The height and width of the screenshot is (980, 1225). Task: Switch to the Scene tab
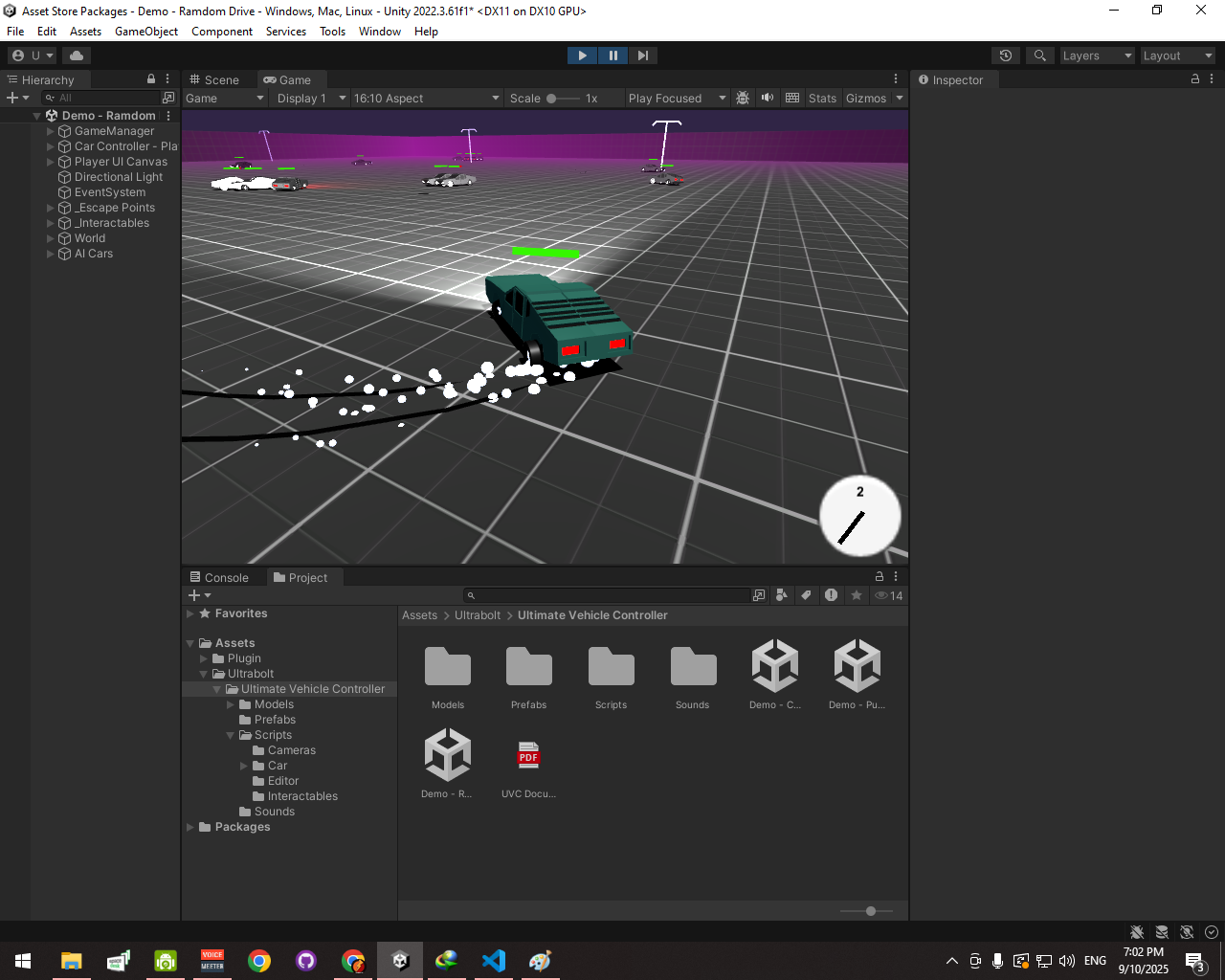coord(214,79)
